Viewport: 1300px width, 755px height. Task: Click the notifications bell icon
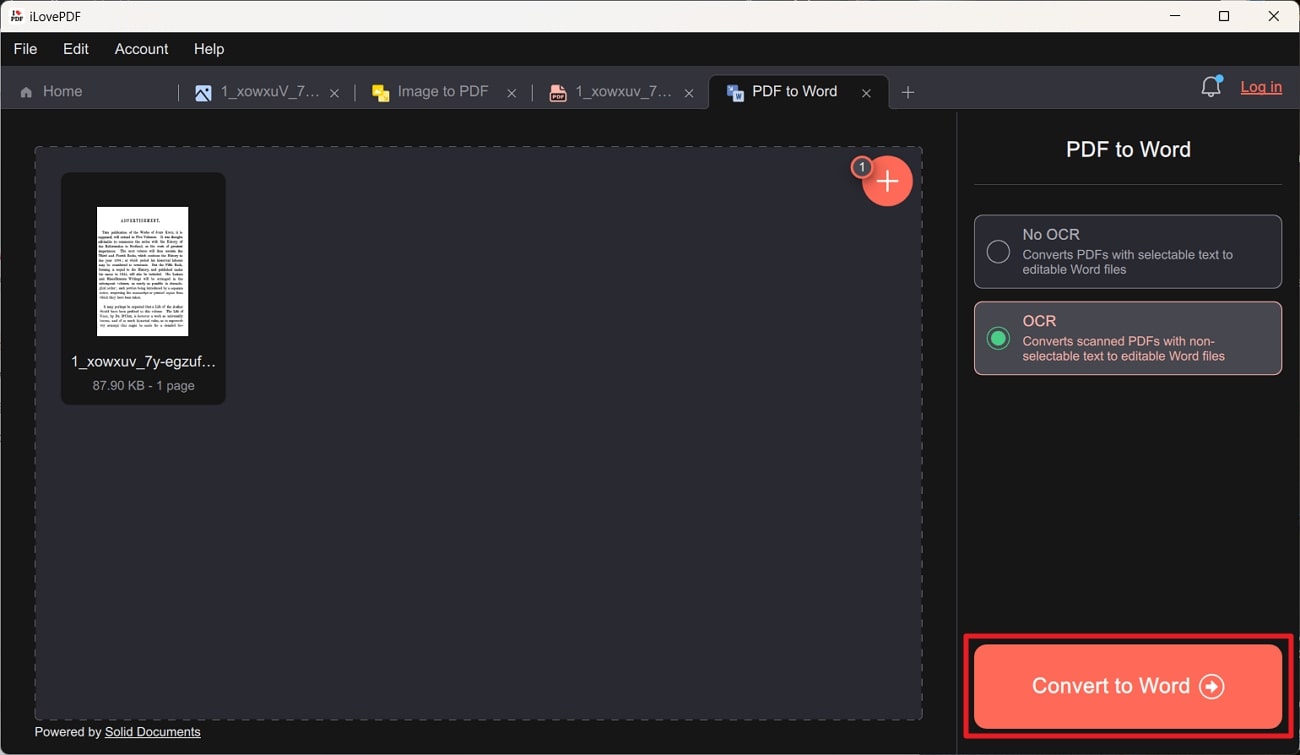tap(1211, 87)
